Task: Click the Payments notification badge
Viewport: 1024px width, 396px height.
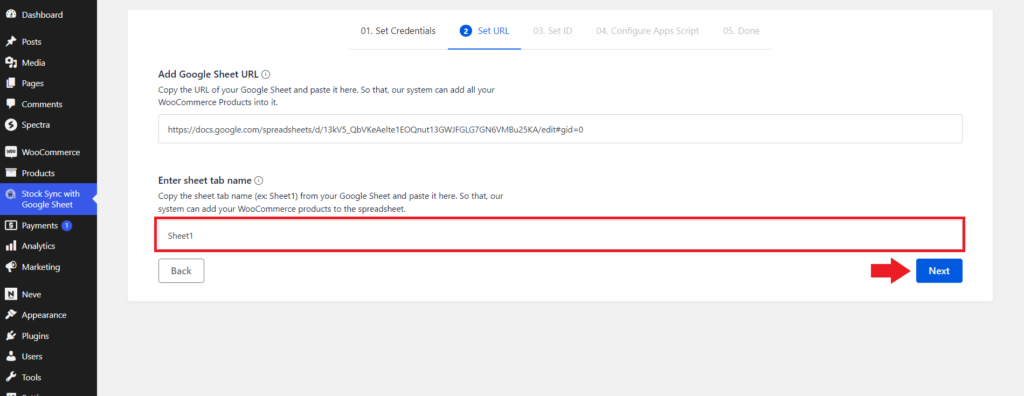Action: (67, 225)
